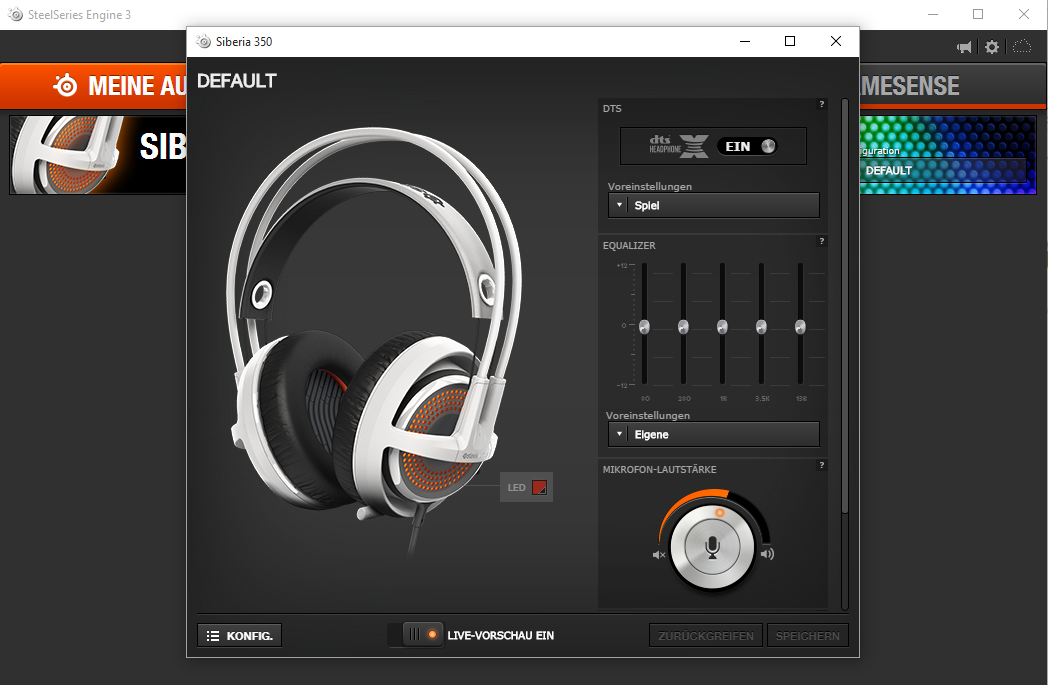The width and height of the screenshot is (1048, 685).
Task: Click the 80 Hz equalizer slider knob
Action: coord(644,327)
